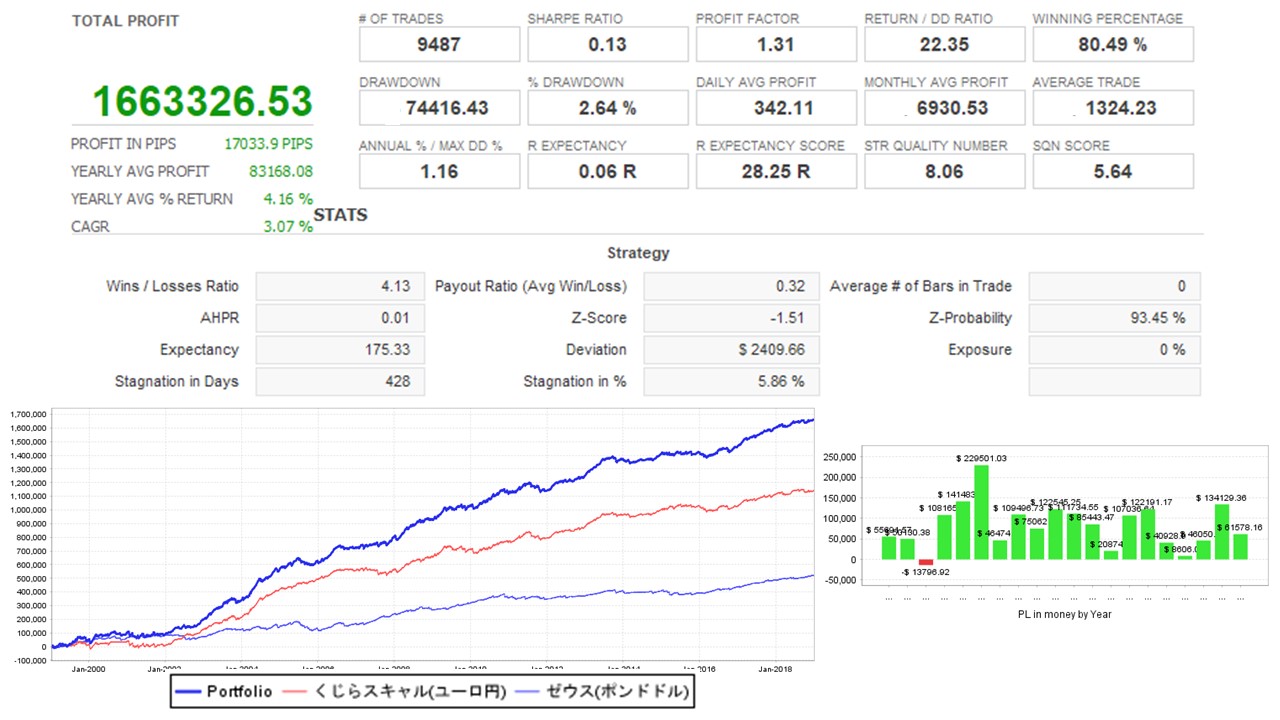1280x720 pixels.
Task: Click the CAGR value 3.07 %
Action: tap(288, 227)
